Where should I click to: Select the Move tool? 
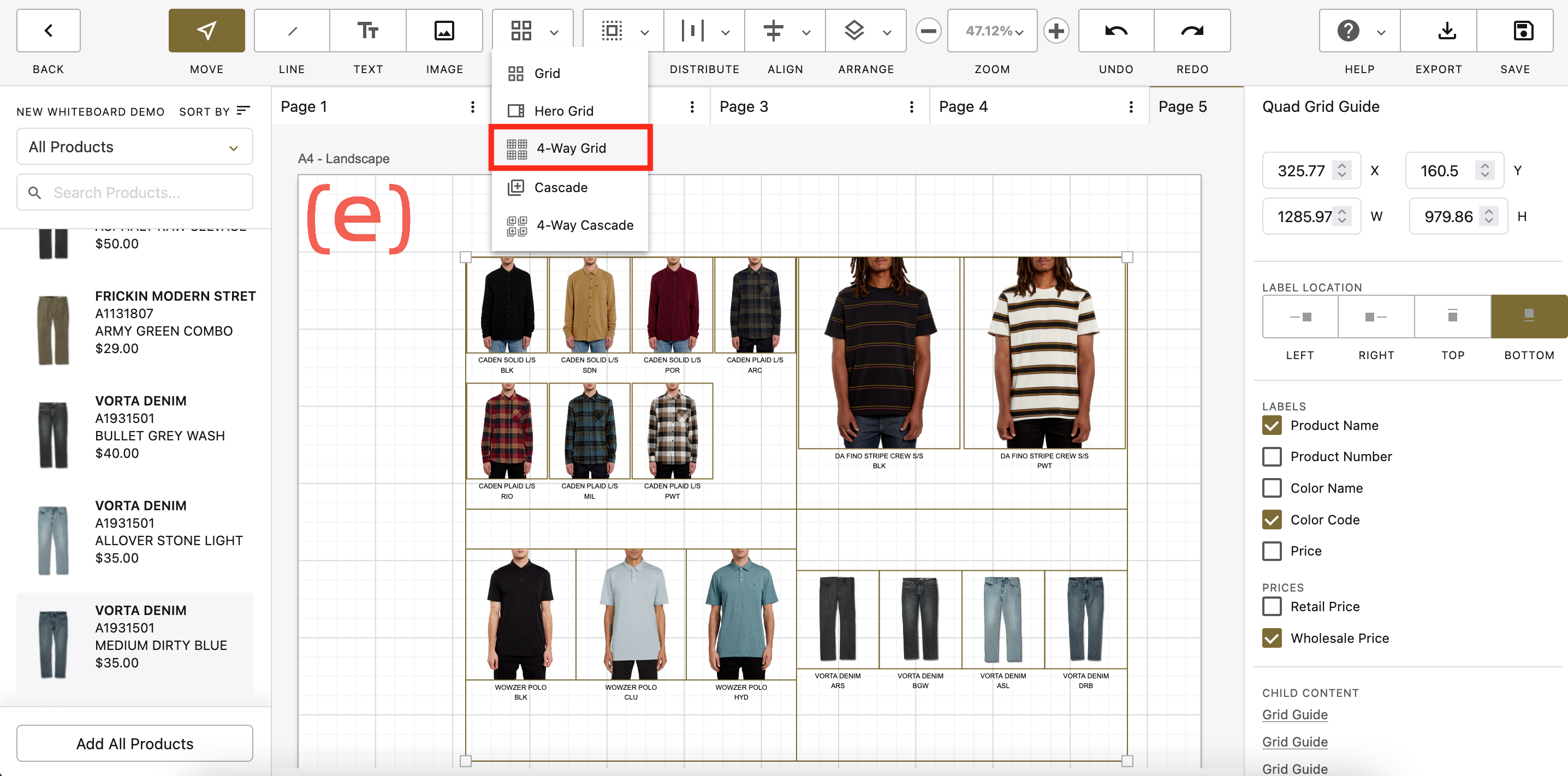point(206,31)
